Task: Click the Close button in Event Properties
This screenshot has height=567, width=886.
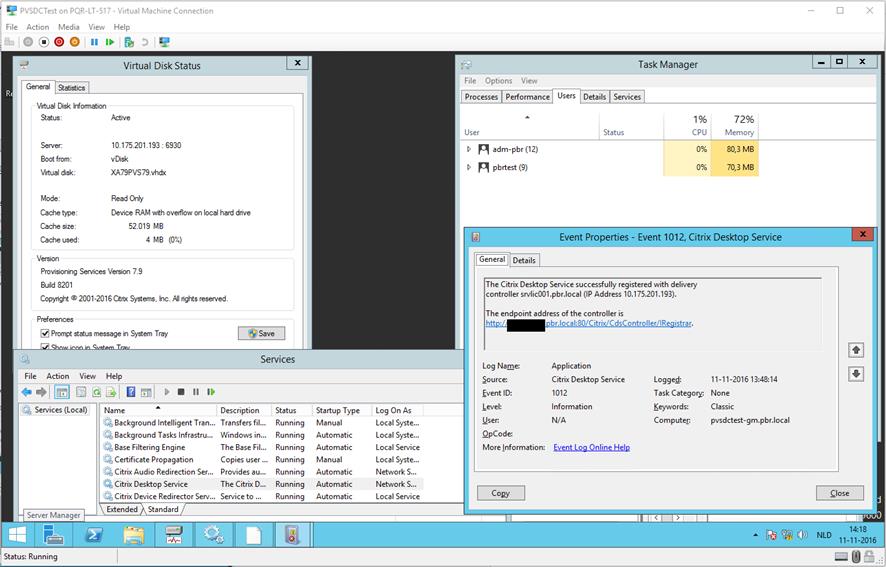Action: pyautogui.click(x=840, y=493)
